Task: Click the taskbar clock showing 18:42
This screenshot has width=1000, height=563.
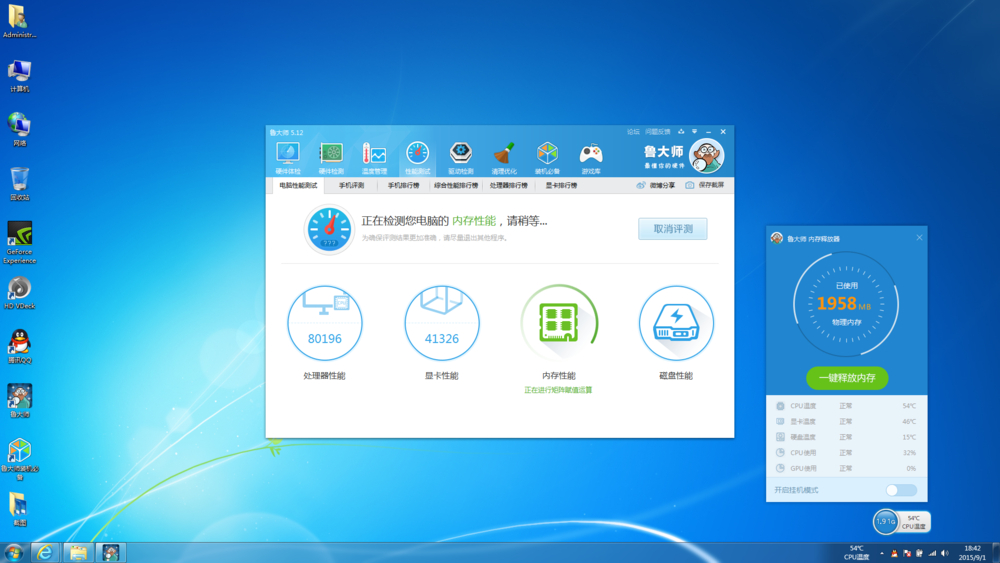Action: 973,553
